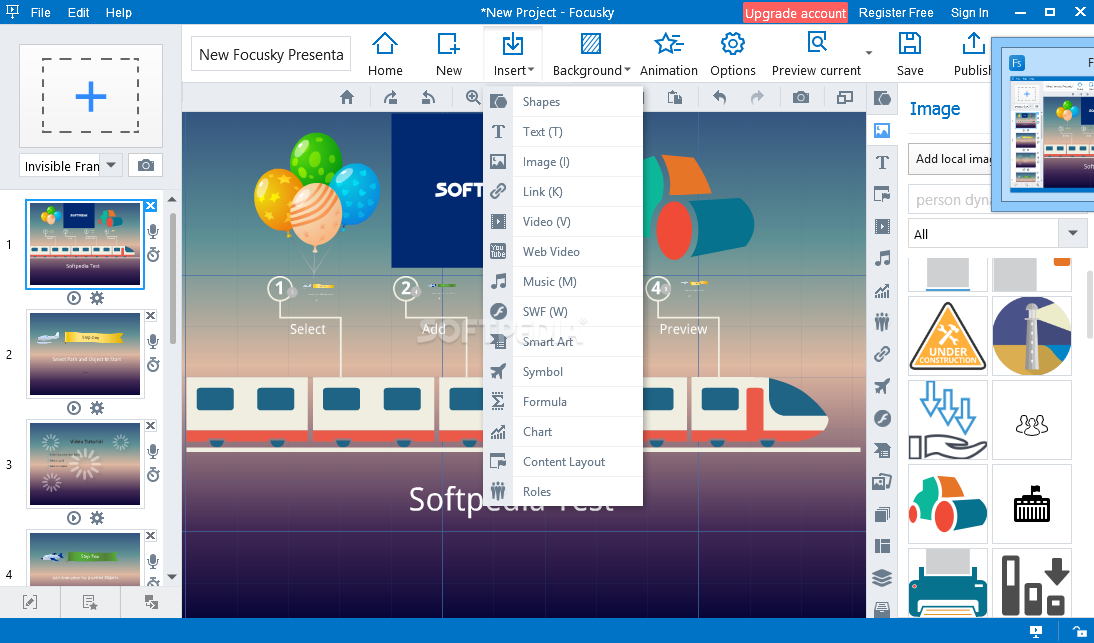1094x643 pixels.
Task: Delete slide 1 with its X button
Action: pos(151,206)
